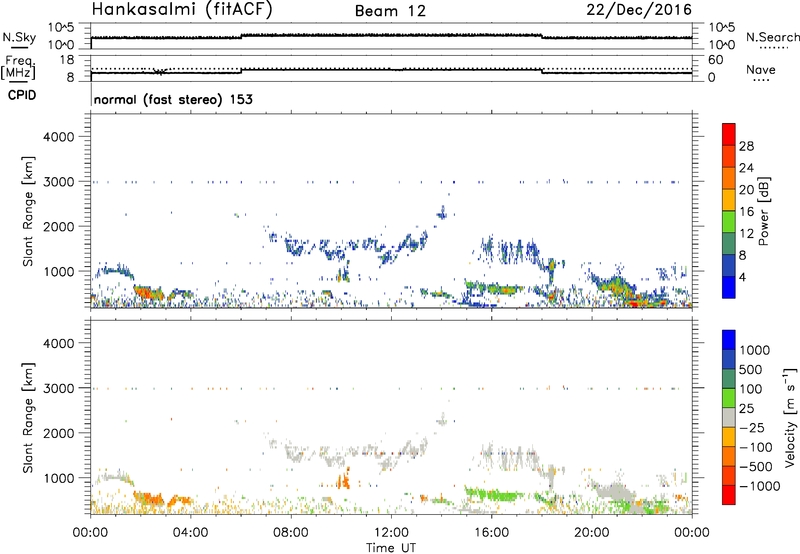
Task: Click the 28 label on Power colorbar
Action: [x=746, y=146]
